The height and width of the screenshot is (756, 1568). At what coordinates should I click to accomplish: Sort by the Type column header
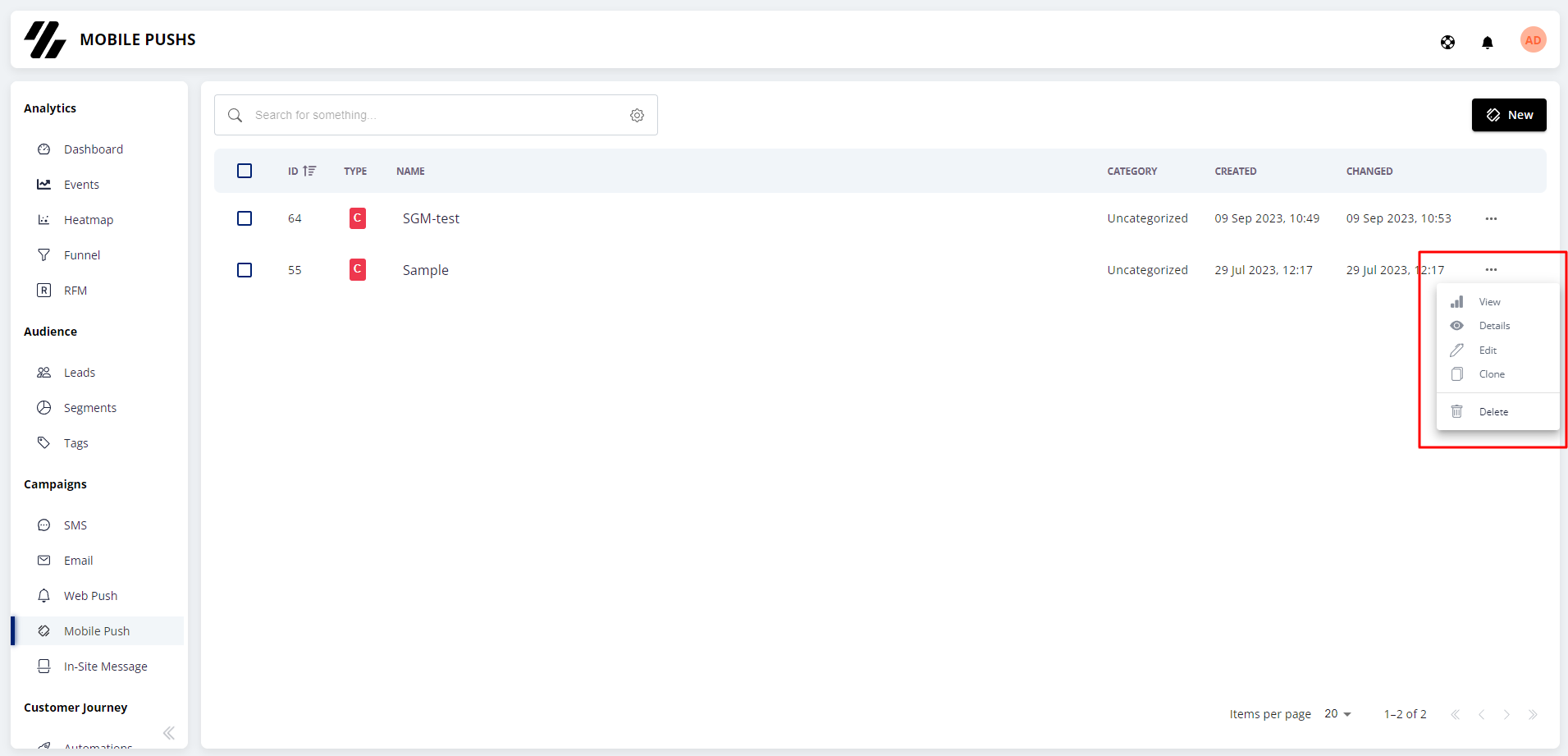(355, 172)
